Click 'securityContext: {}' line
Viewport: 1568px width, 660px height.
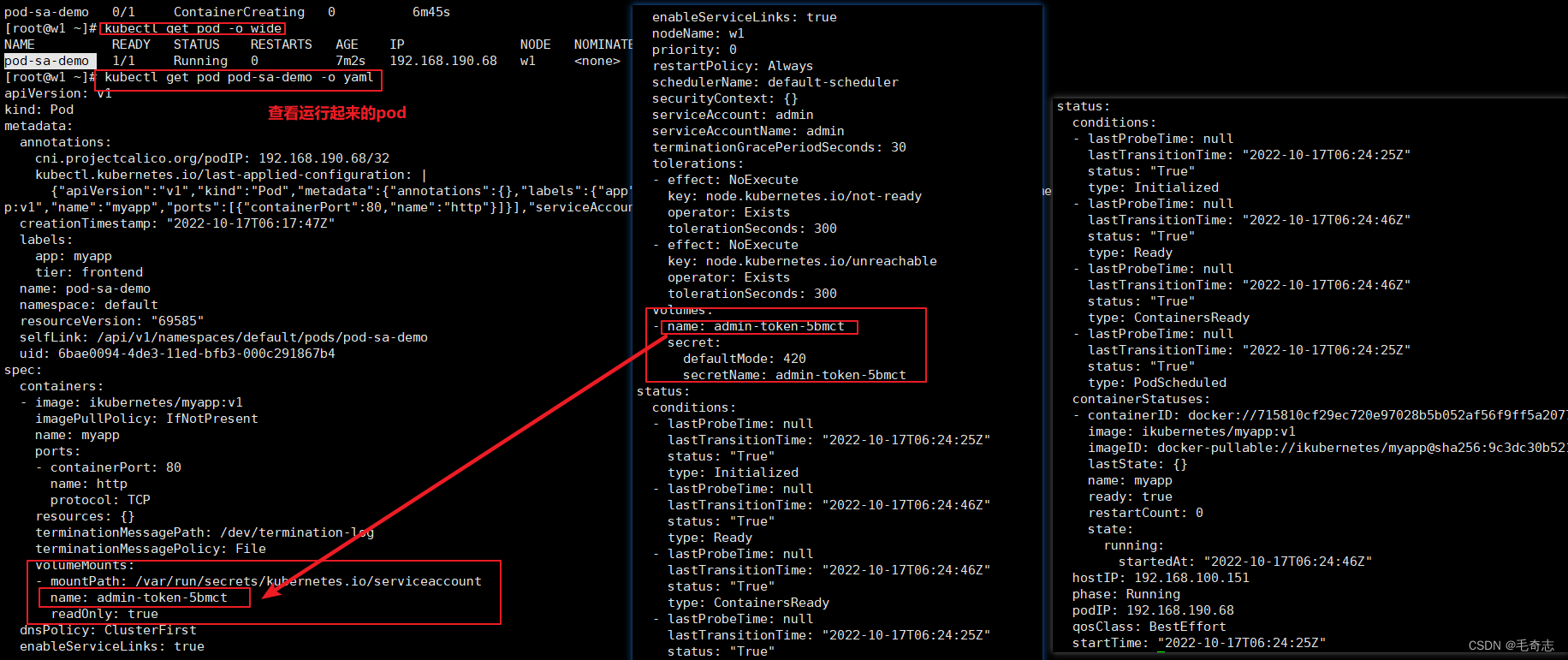pos(725,98)
